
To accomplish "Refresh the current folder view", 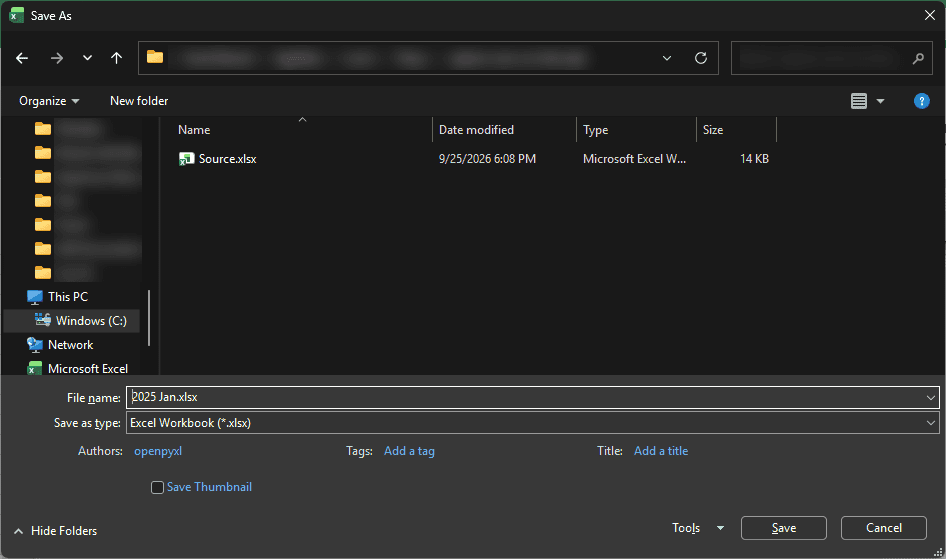I will click(700, 58).
